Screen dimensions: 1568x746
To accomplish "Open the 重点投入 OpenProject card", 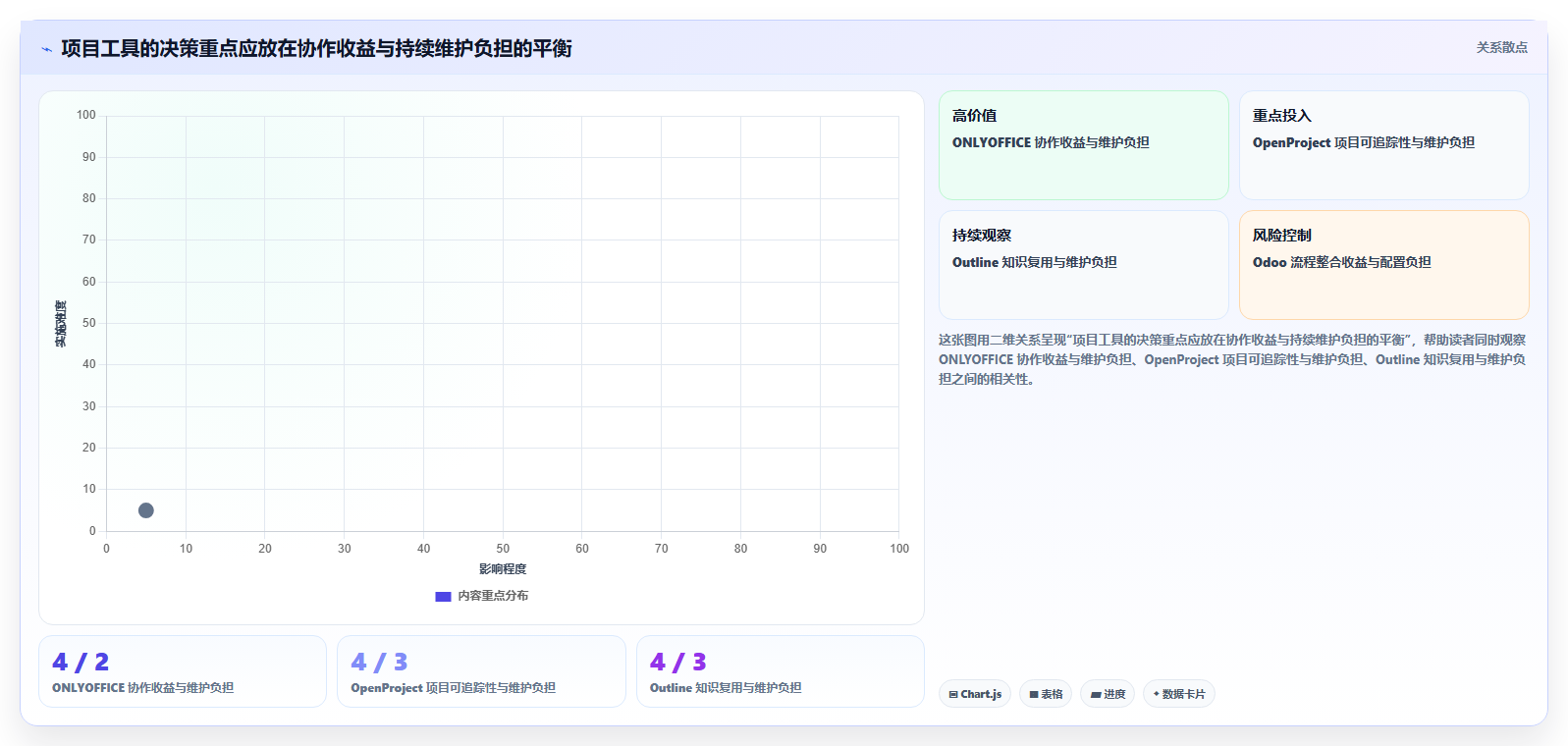I will click(1384, 145).
